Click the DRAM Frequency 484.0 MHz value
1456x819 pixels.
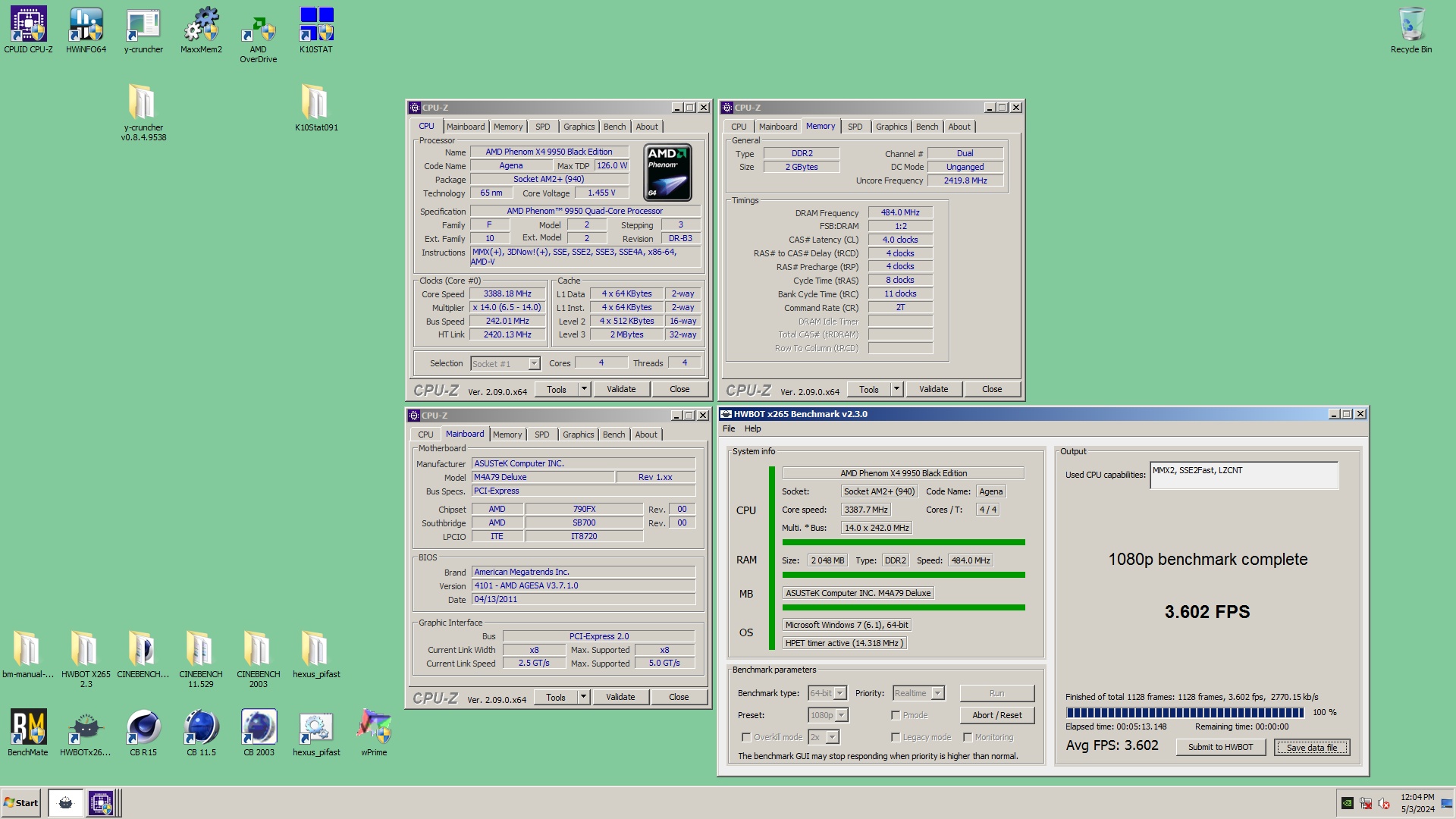coord(900,213)
